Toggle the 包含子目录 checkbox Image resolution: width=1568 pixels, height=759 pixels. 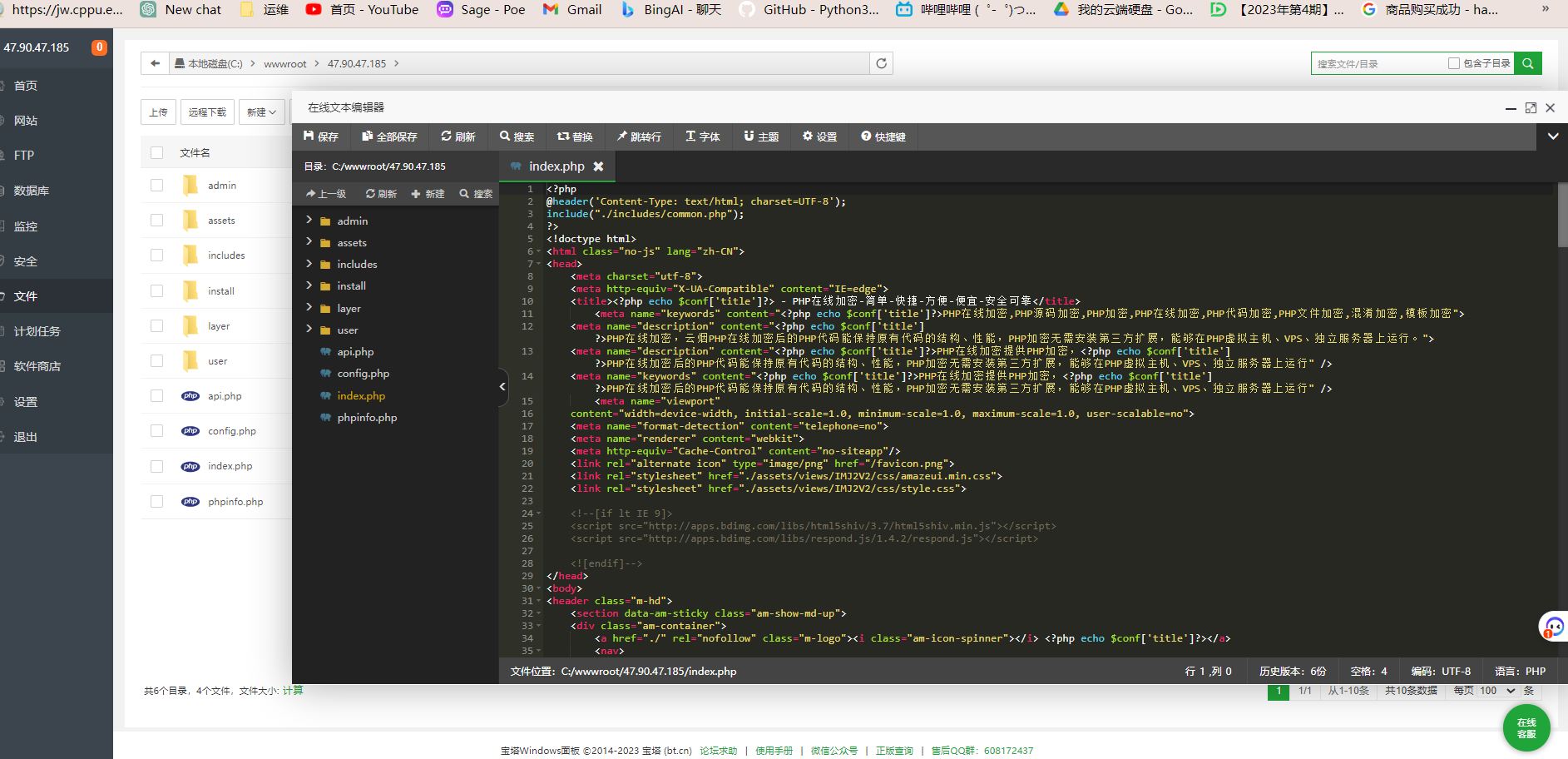[1454, 63]
